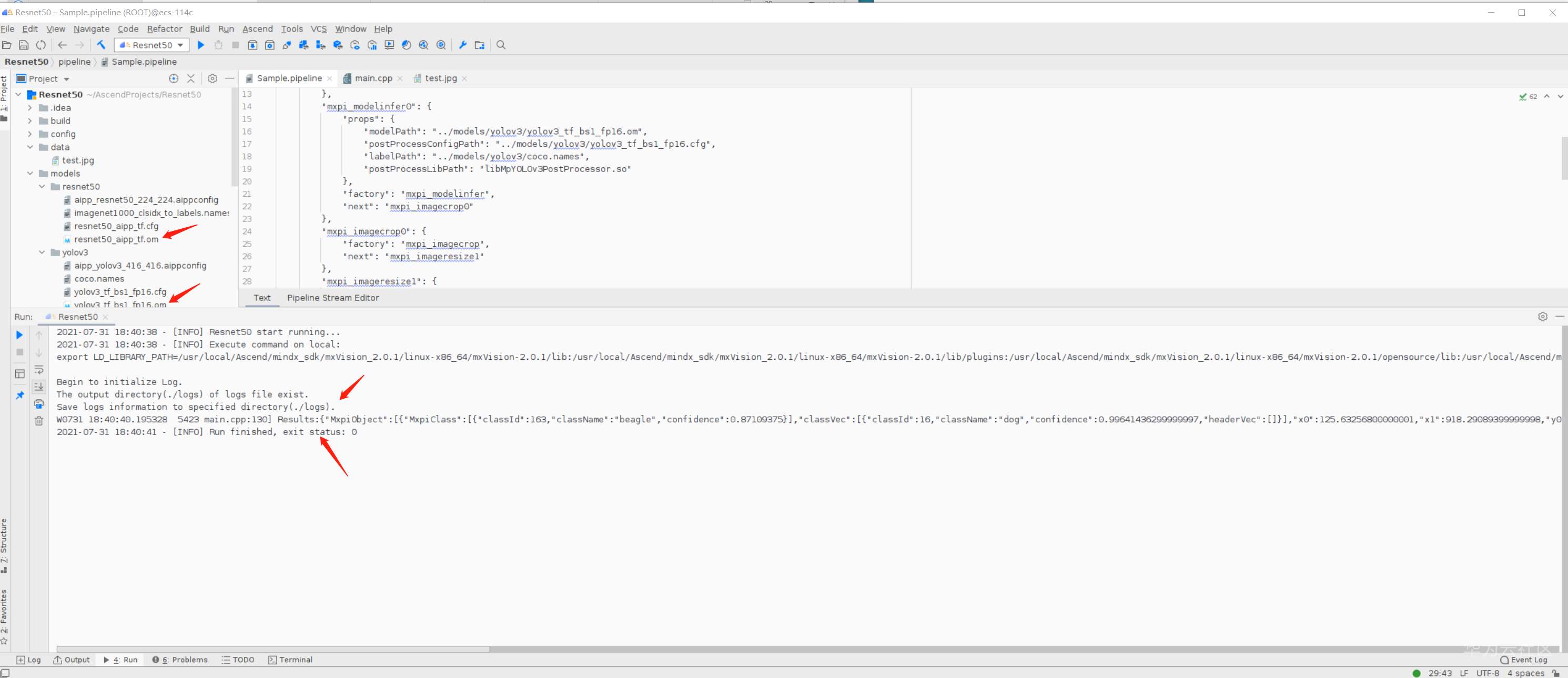This screenshot has height=678, width=1568.
Task: Open Search Everywhere magnifier icon
Action: click(501, 45)
